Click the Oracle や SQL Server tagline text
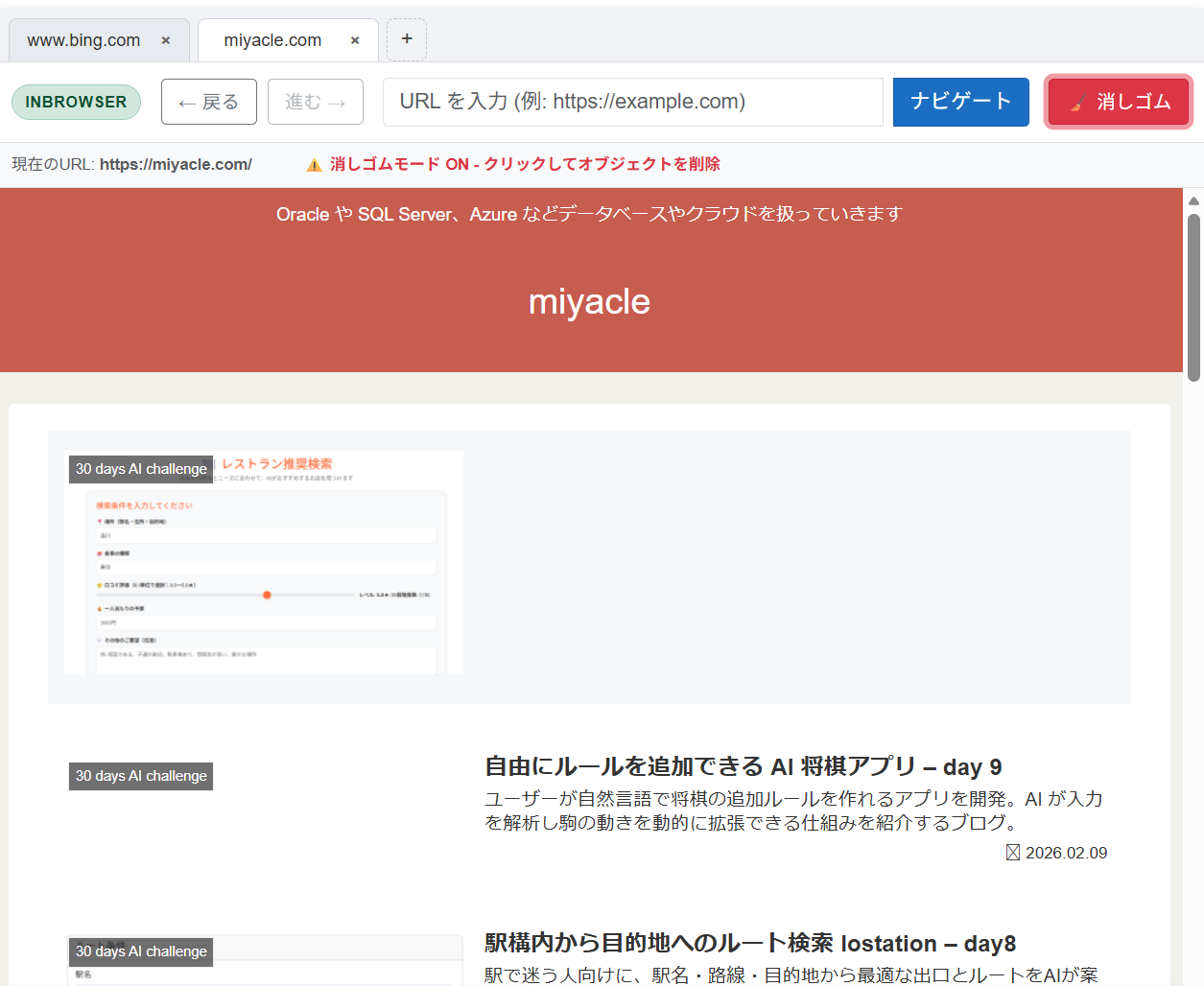Viewport: 1204px width, 986px height. [x=589, y=214]
